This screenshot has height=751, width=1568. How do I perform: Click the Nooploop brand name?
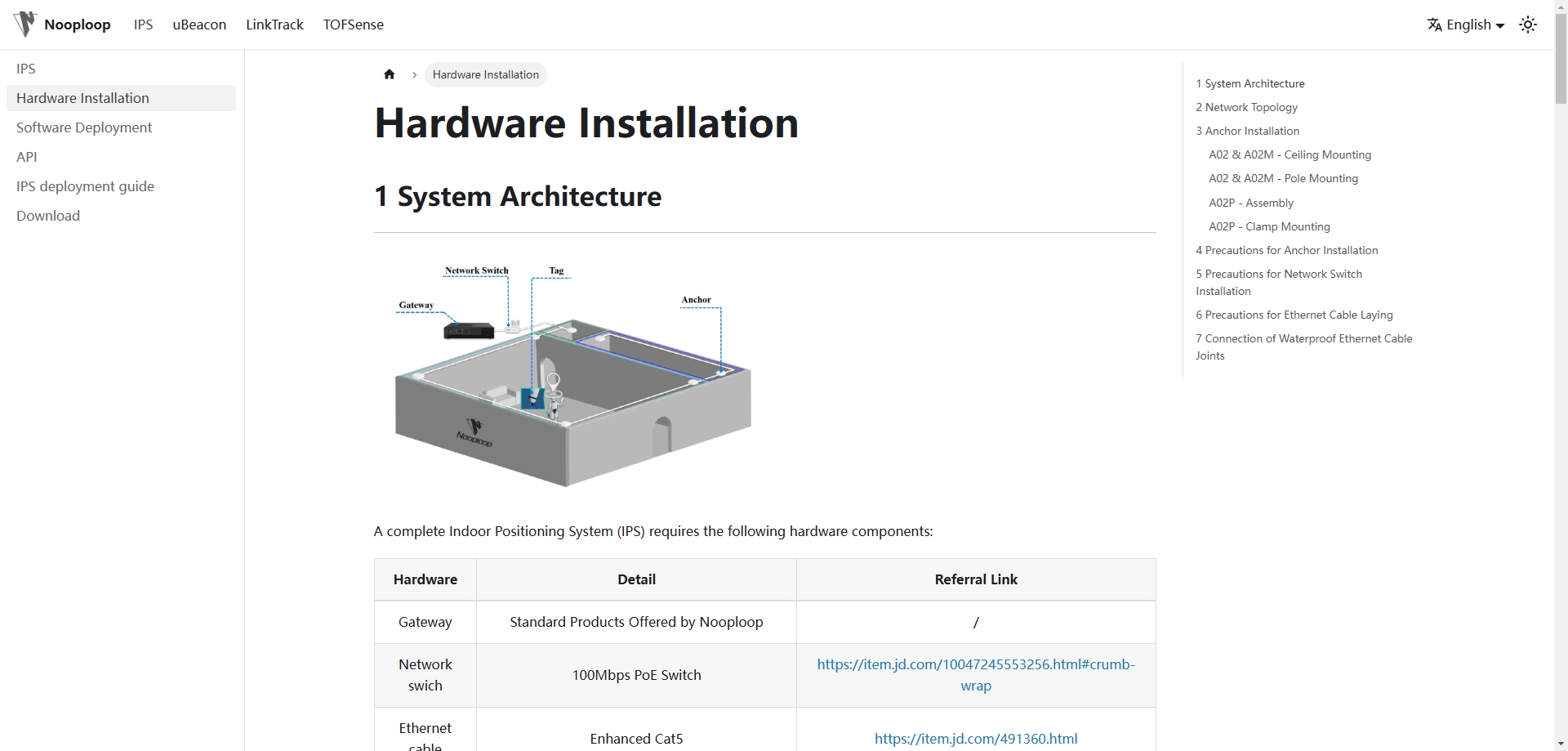(78, 25)
